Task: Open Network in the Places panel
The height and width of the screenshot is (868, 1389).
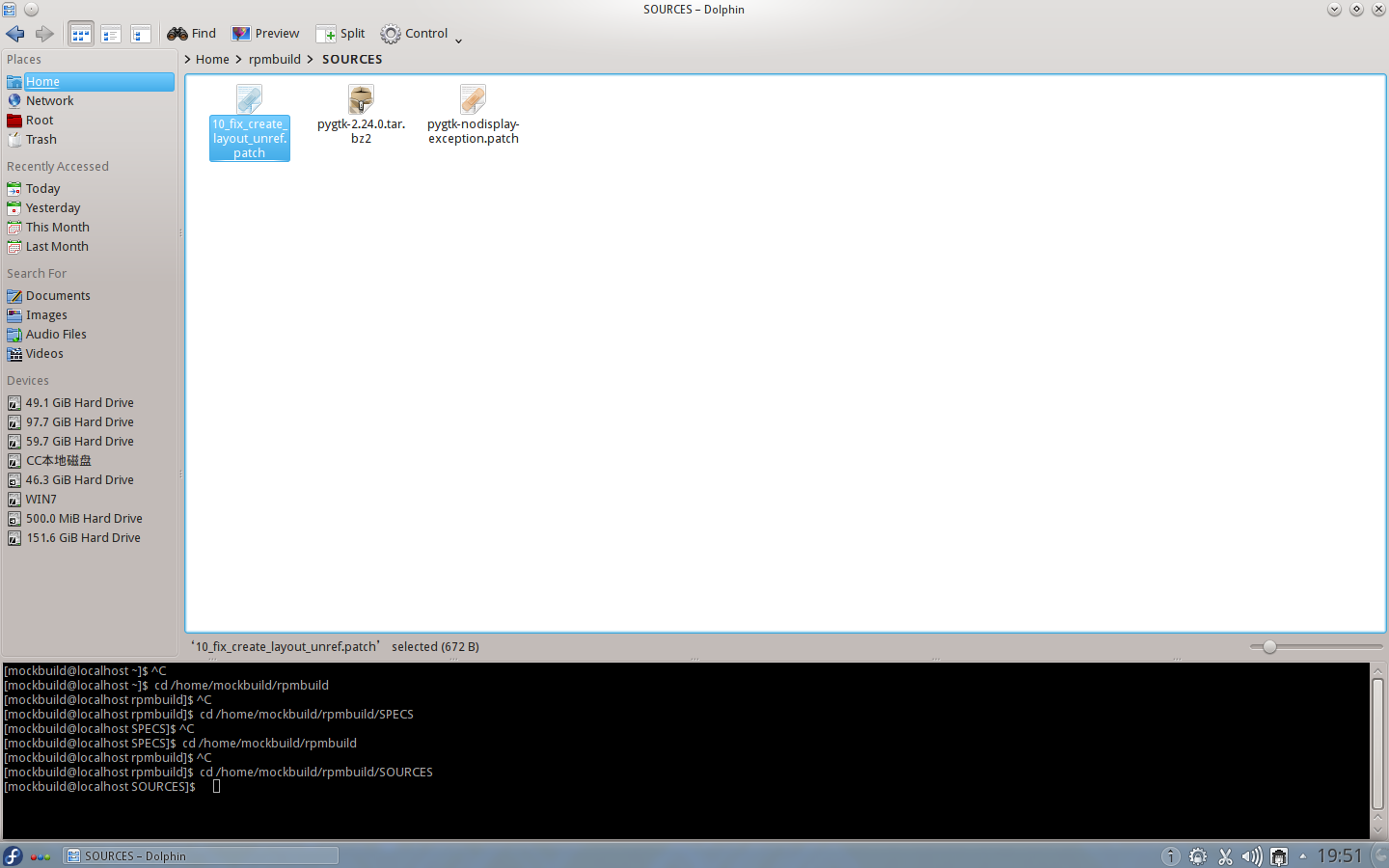Action: [90, 101]
